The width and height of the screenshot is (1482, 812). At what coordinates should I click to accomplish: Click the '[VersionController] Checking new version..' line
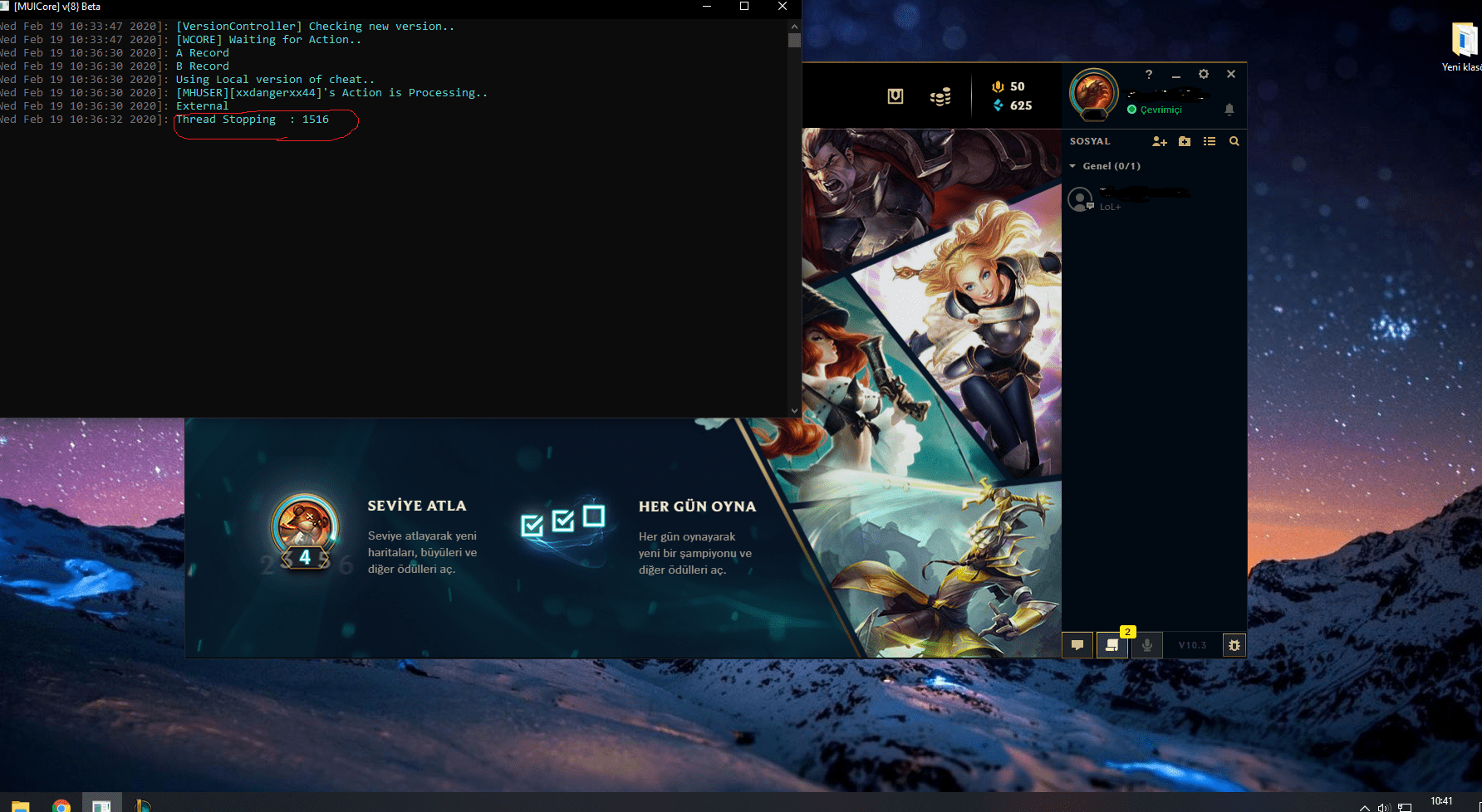(x=316, y=27)
